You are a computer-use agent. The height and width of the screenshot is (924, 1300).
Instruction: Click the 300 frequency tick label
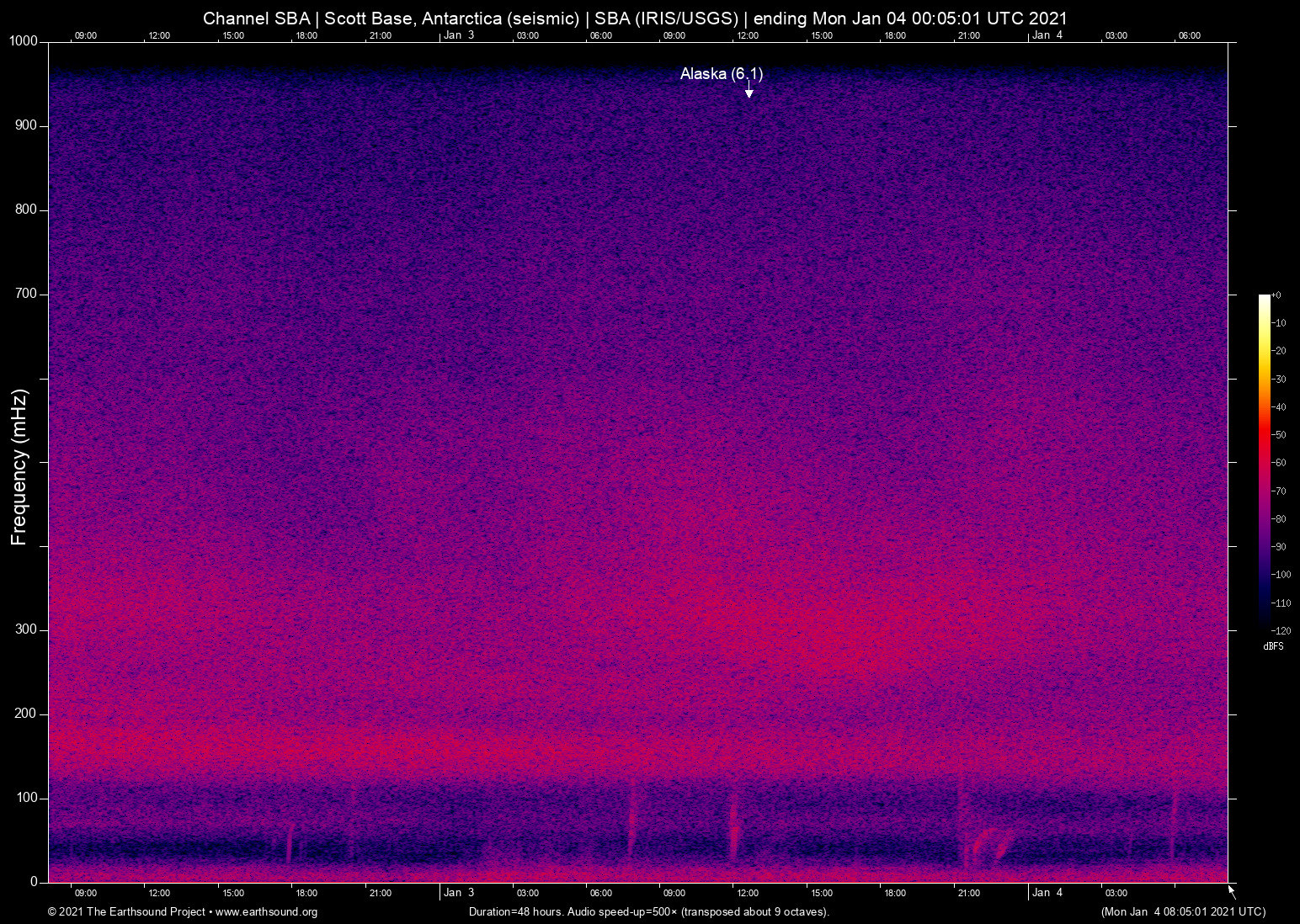coord(26,629)
